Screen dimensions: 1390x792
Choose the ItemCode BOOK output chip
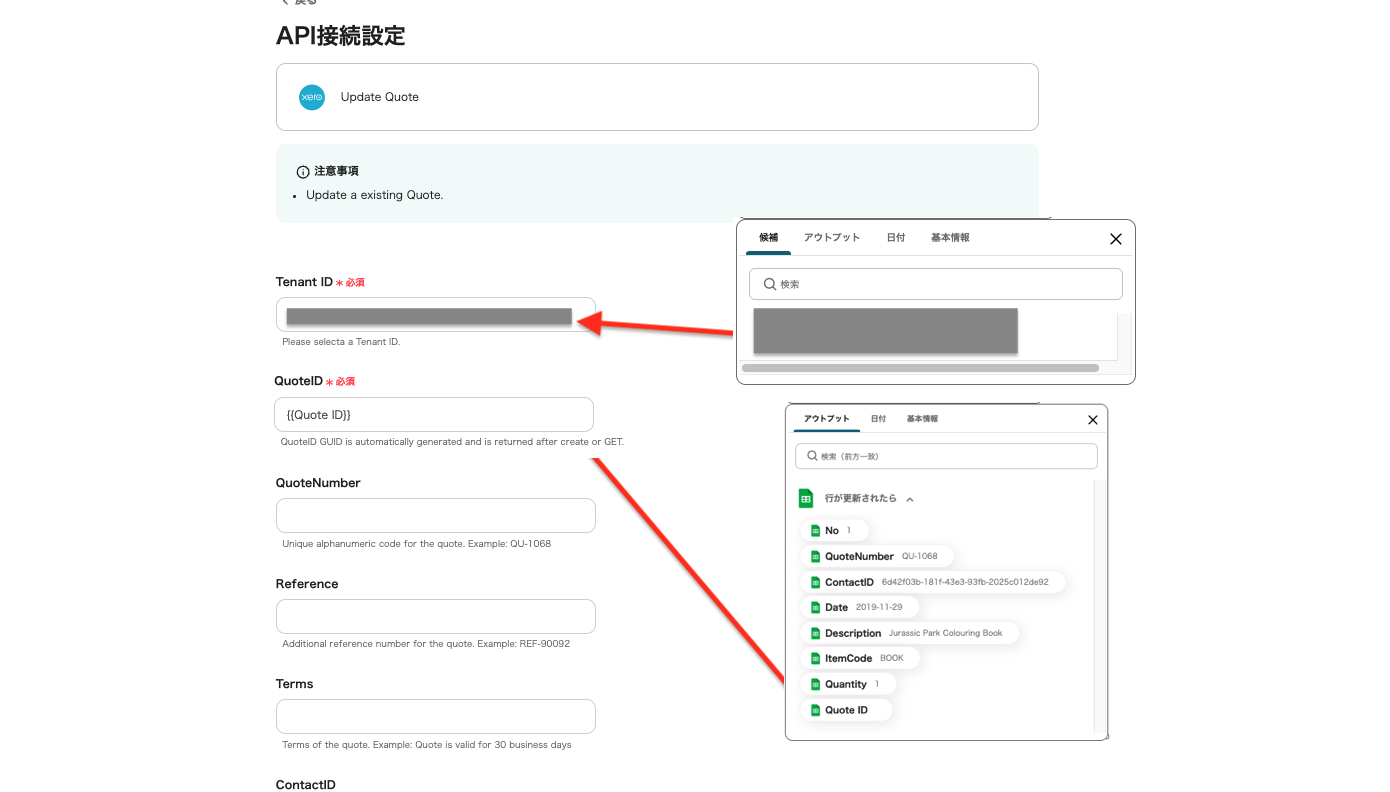tap(860, 658)
